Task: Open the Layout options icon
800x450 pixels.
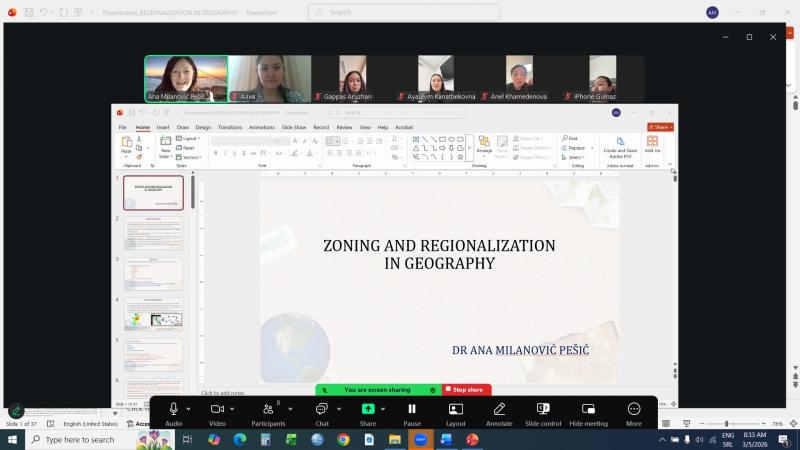Action: (455, 409)
